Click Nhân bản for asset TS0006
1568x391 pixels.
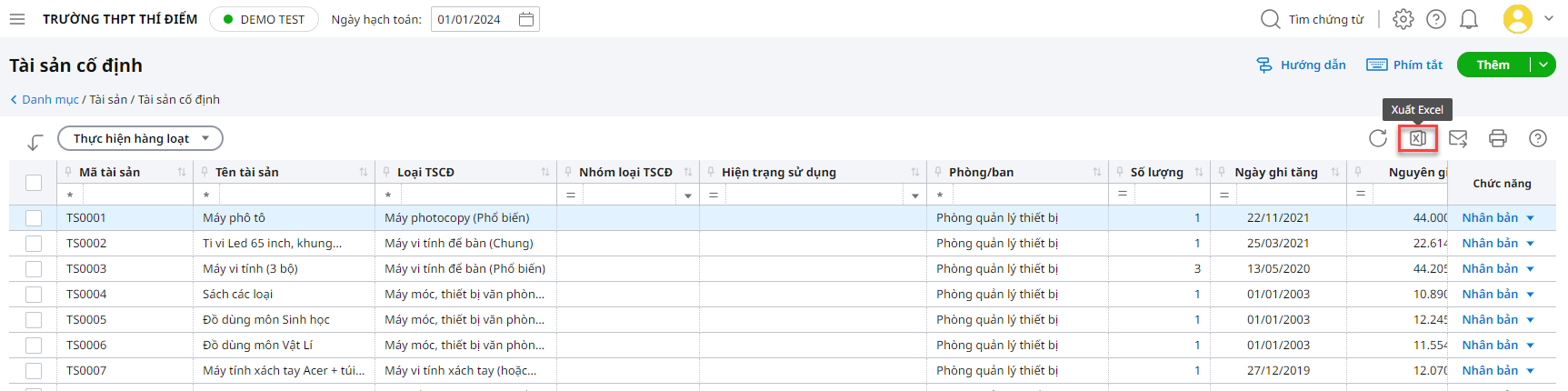[1490, 346]
